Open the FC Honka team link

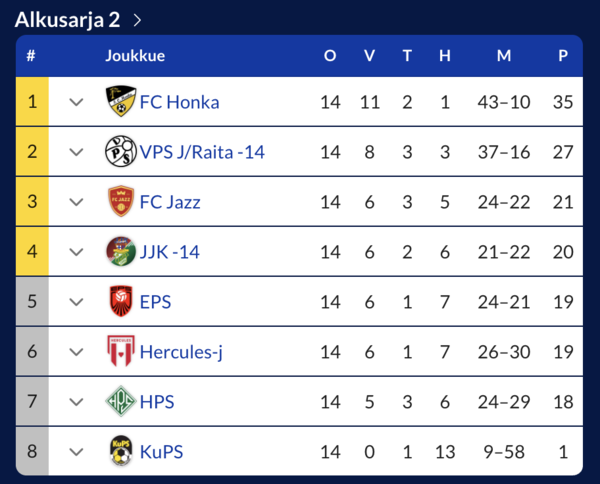tap(179, 102)
